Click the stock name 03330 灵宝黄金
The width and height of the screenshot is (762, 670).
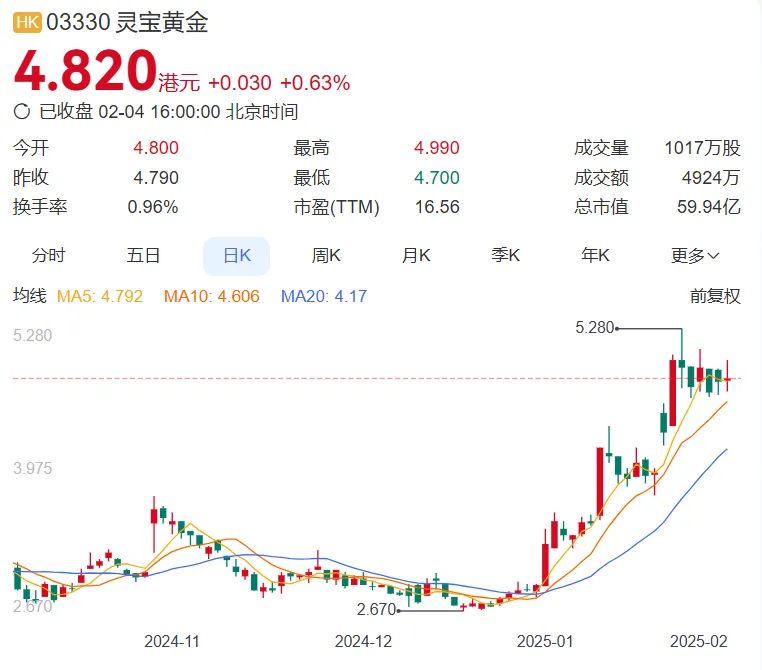click(127, 23)
